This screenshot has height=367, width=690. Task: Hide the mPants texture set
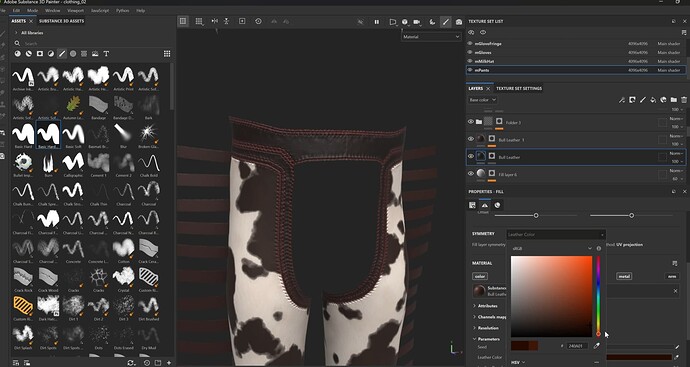click(x=470, y=70)
